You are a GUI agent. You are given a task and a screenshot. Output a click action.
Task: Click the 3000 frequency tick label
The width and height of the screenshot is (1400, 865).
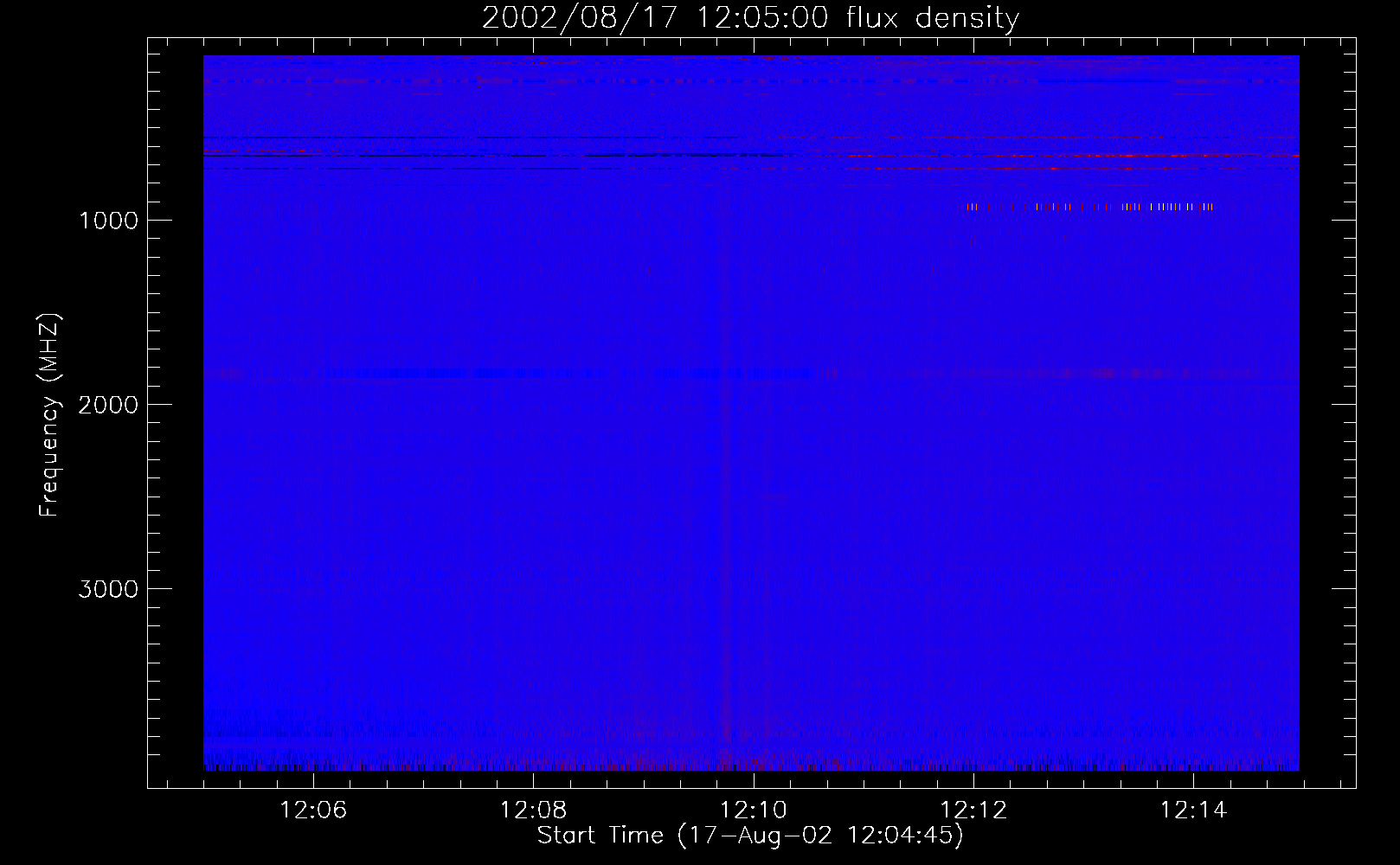(x=108, y=589)
